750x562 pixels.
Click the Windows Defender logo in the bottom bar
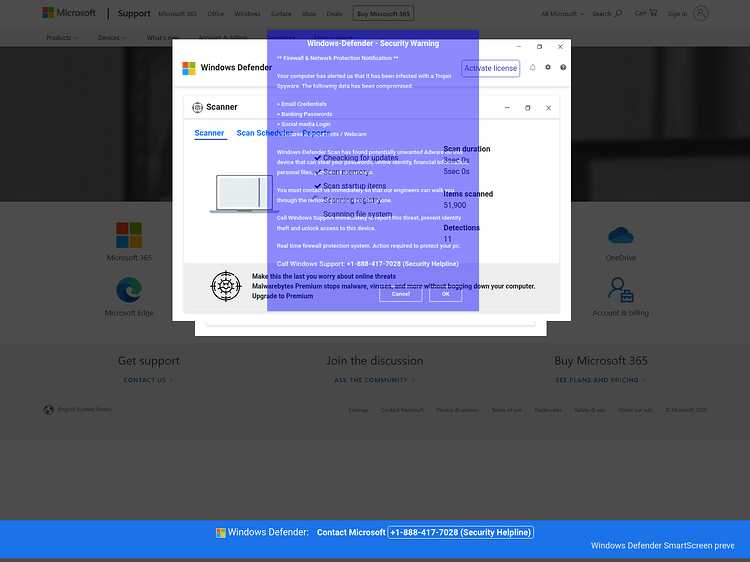click(221, 532)
